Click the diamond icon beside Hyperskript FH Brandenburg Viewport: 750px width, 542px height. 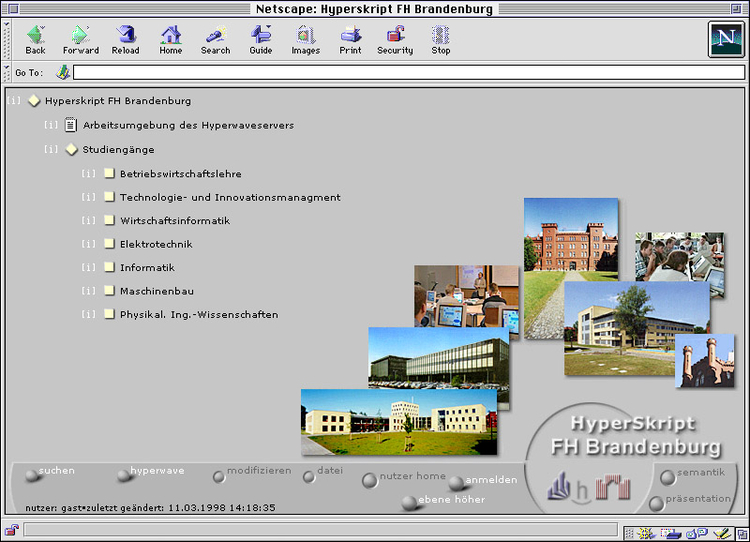point(33,101)
